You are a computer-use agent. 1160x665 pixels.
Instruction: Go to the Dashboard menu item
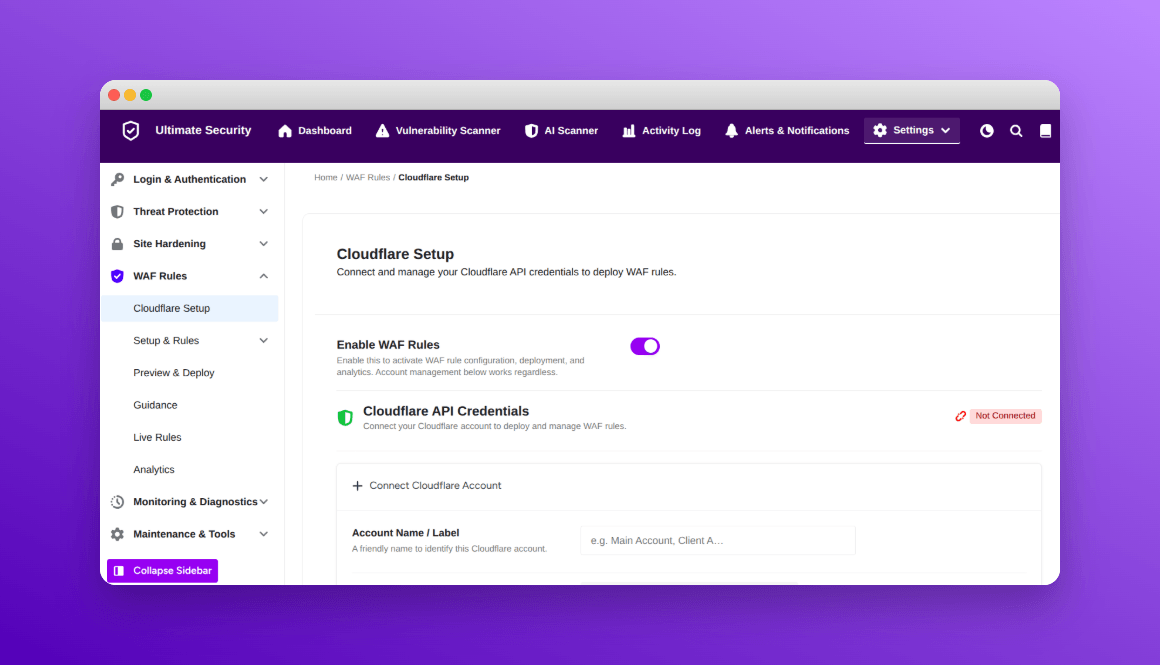(x=315, y=131)
